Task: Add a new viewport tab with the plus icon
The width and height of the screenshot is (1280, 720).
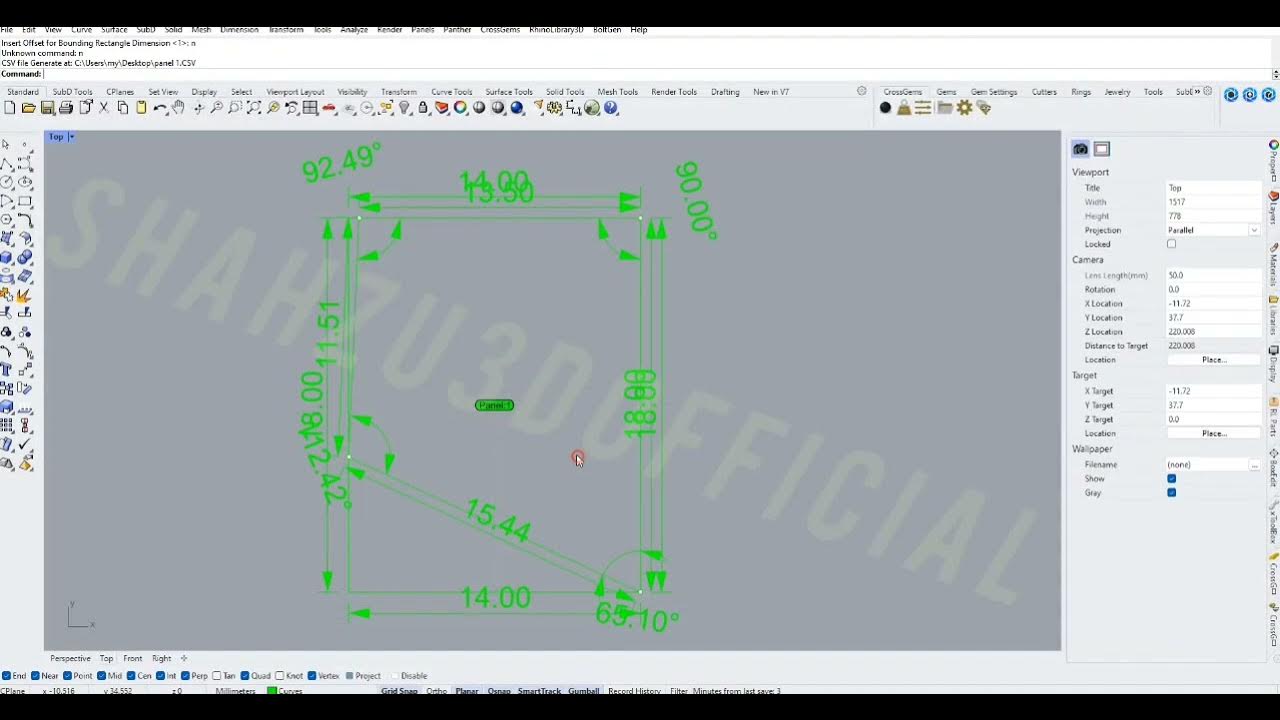Action: pos(184,658)
